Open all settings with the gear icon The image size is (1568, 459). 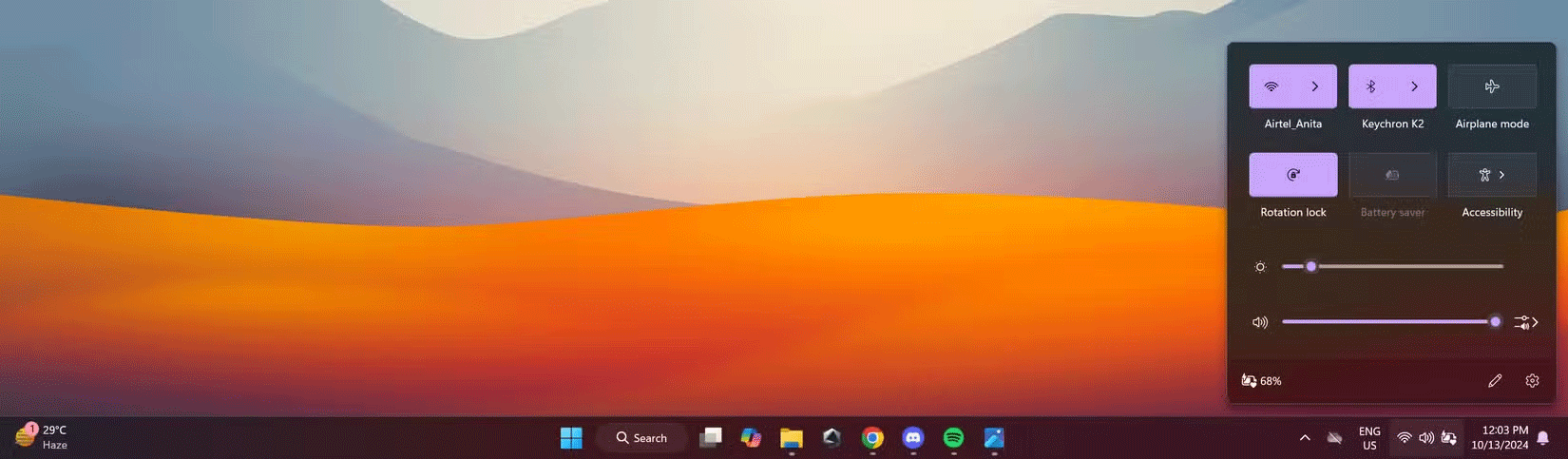tap(1532, 381)
